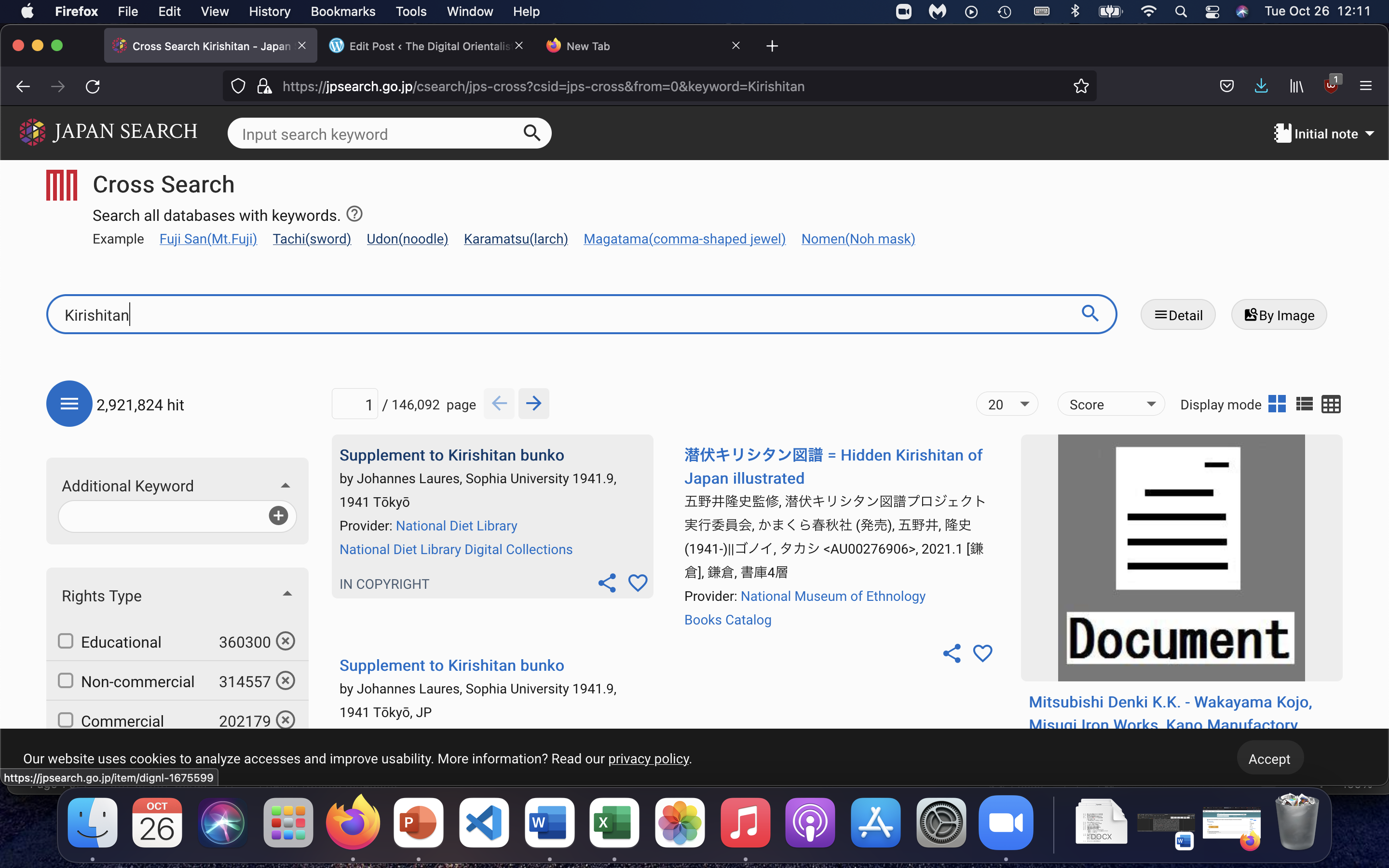Check the Non-commercial rights checkbox
This screenshot has height=868, width=1389.
(66, 681)
